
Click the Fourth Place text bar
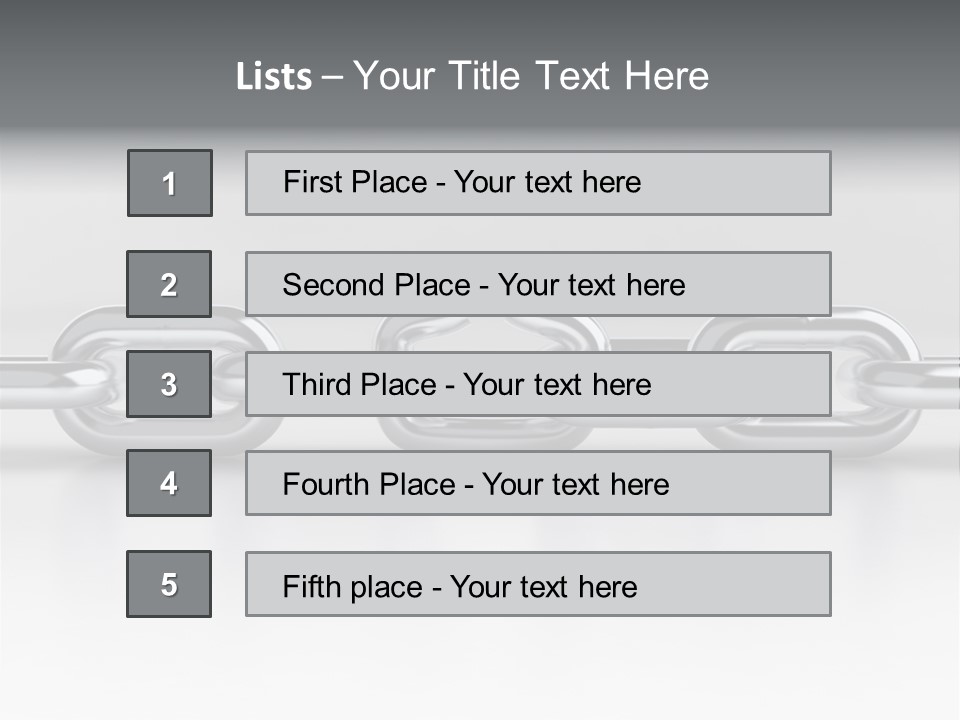[538, 483]
